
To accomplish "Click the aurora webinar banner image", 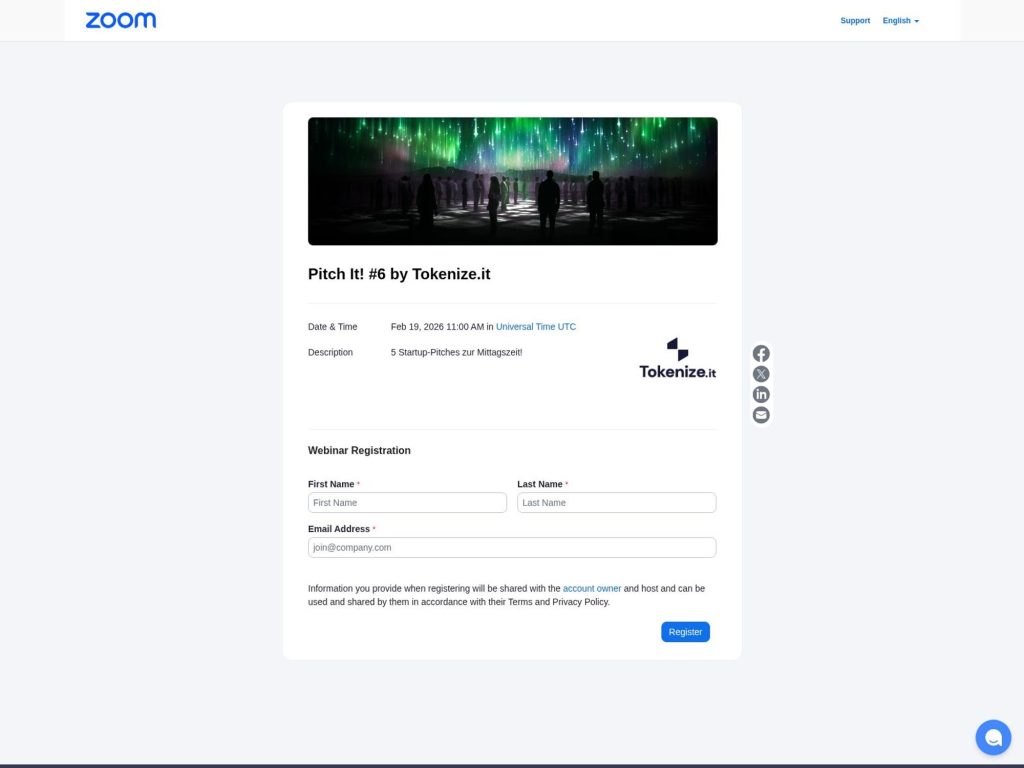I will pos(512,181).
